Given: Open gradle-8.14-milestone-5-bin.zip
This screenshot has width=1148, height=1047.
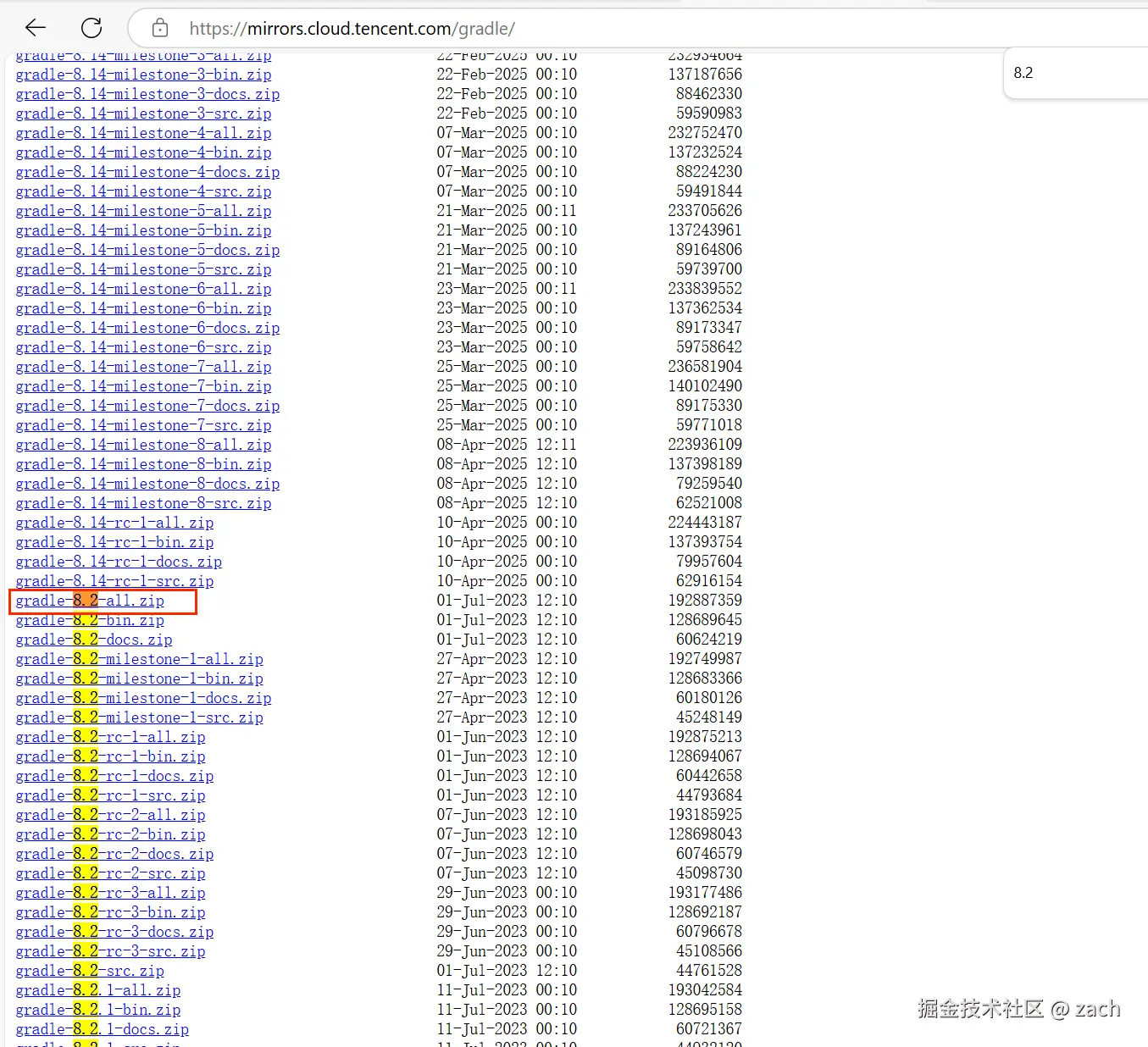Looking at the screenshot, I should click(x=144, y=230).
